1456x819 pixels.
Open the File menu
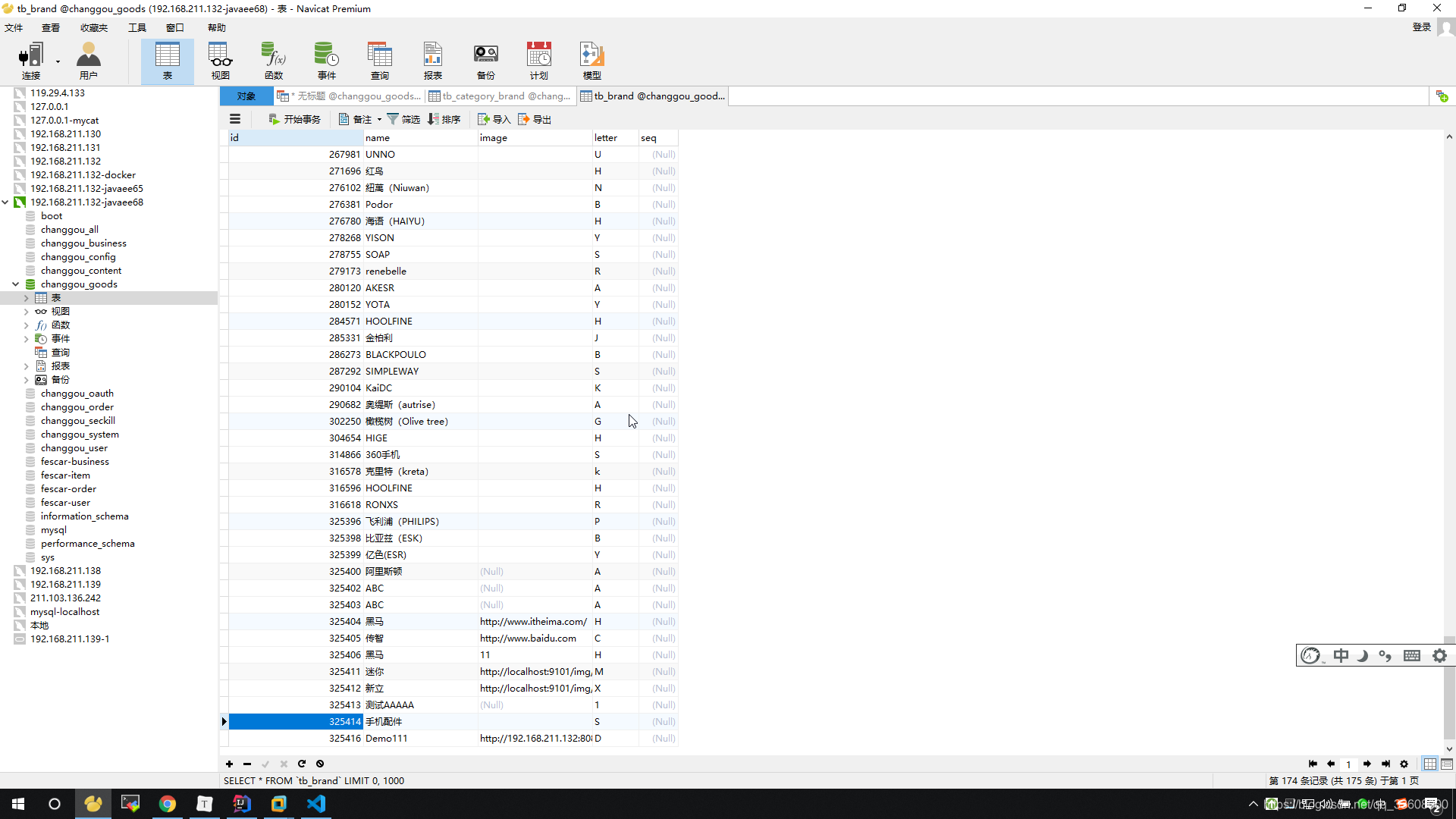(14, 27)
